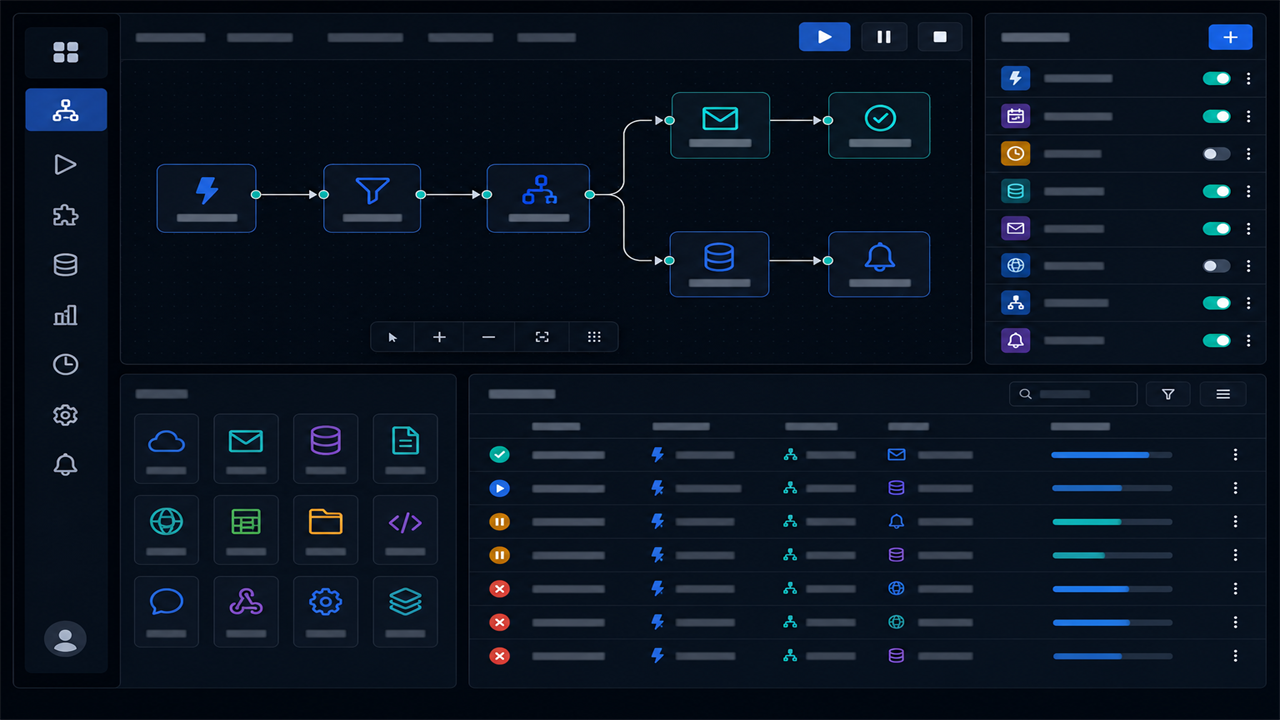The height and width of the screenshot is (720, 1280).
Task: Select the lightning trigger node on canvas
Action: pos(207,198)
